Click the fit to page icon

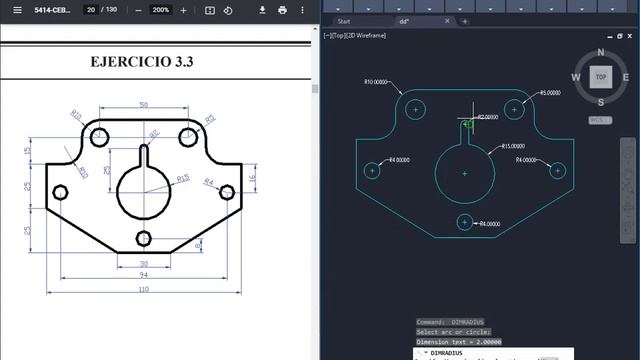(210, 10)
